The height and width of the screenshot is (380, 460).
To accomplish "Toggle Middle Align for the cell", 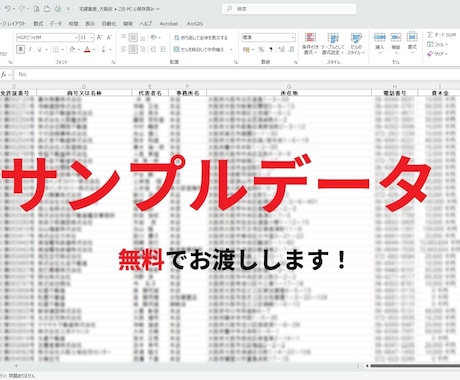I will tap(133, 37).
